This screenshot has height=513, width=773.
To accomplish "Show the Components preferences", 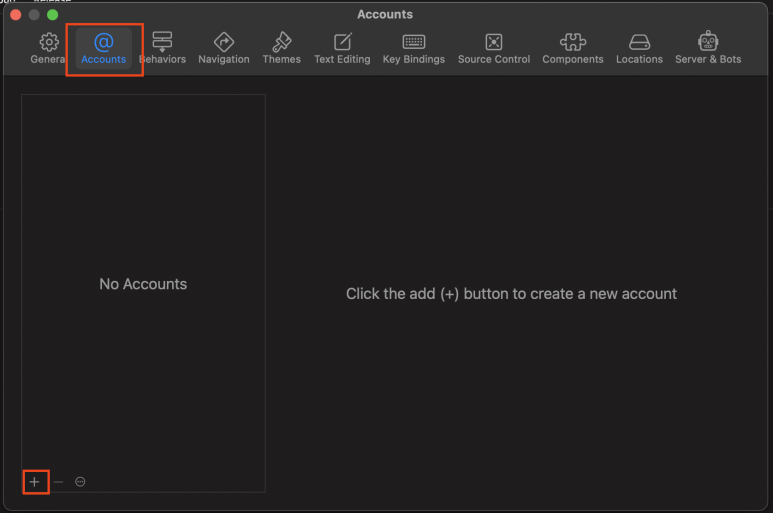I will coord(573,48).
